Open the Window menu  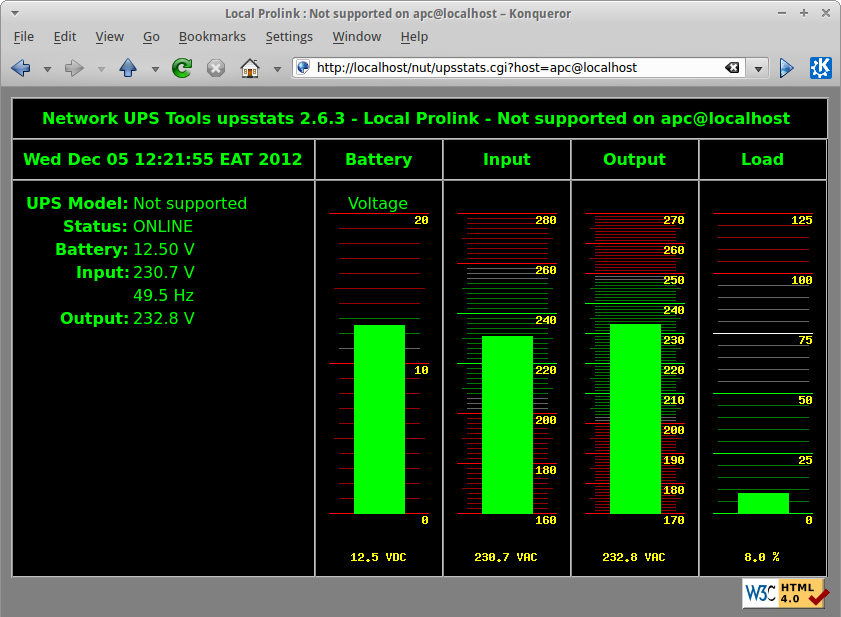[x=357, y=36]
